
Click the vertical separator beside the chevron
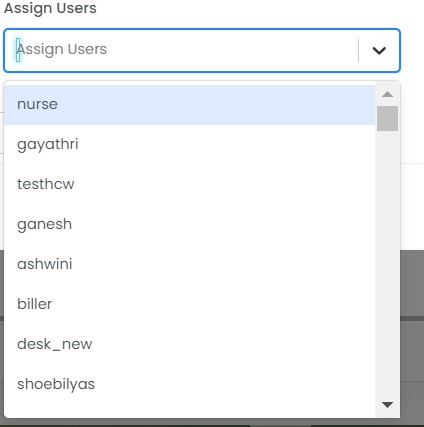(359, 50)
